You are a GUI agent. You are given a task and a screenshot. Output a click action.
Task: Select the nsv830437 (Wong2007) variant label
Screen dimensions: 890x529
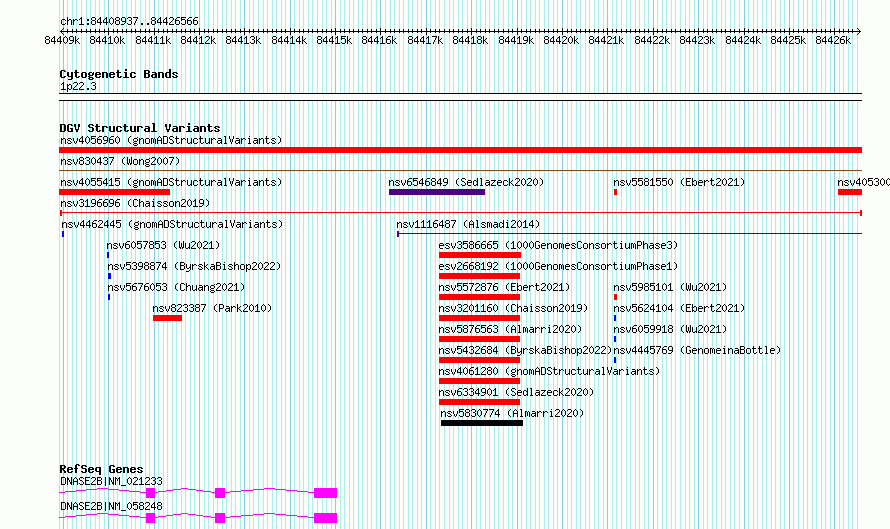[120, 161]
